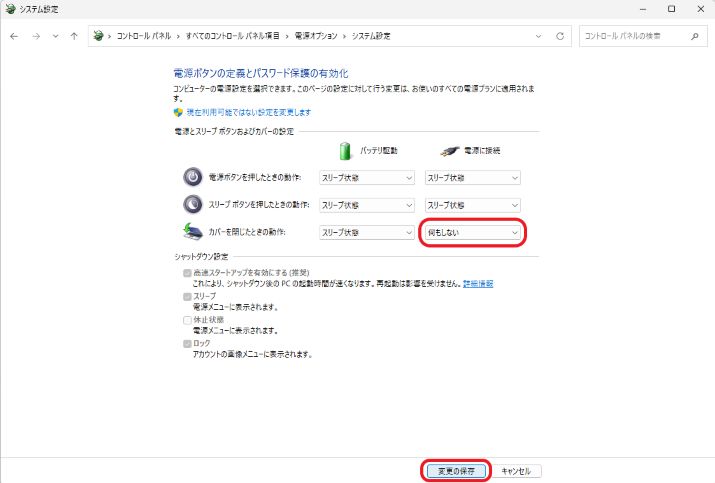Click the search magnifier icon
The height and width of the screenshot is (483, 715).
coord(694,36)
